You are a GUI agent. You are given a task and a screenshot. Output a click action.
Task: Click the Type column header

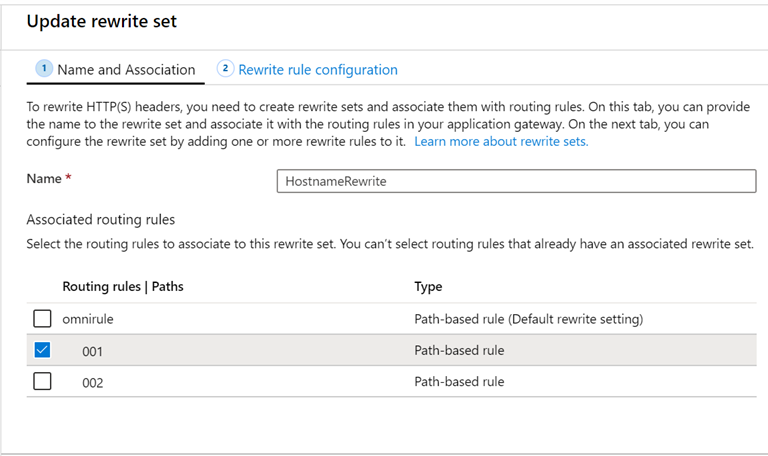(x=428, y=287)
